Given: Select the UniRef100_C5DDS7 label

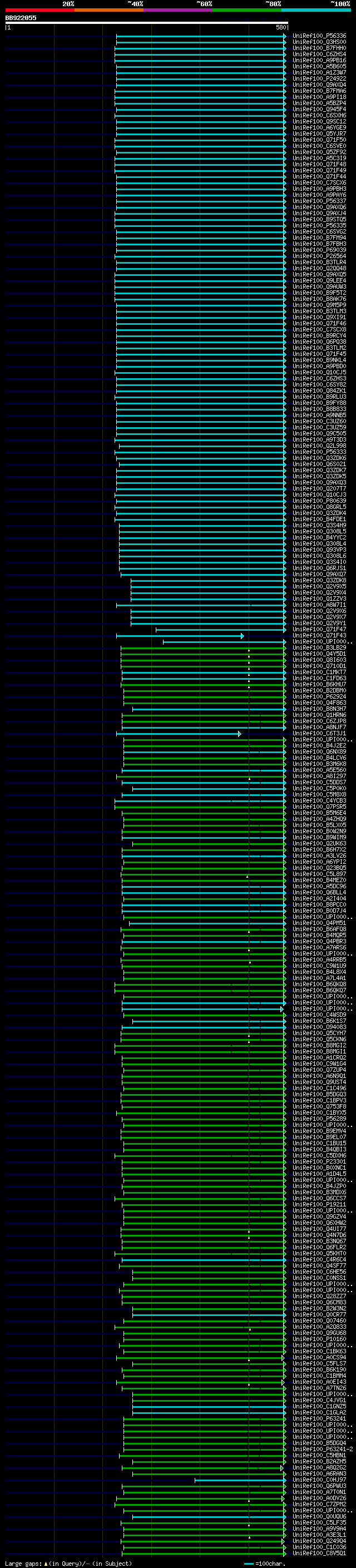Looking at the screenshot, I should [319, 782].
